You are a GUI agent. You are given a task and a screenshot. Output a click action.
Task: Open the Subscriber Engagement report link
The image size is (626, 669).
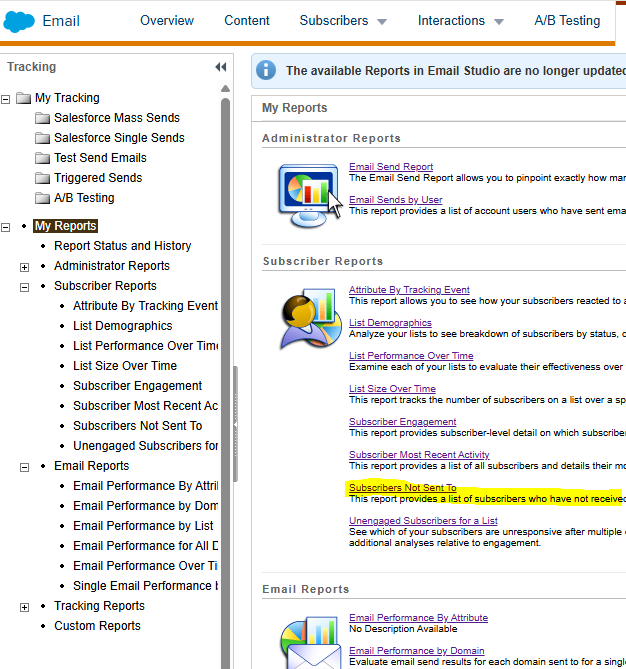coord(402,422)
